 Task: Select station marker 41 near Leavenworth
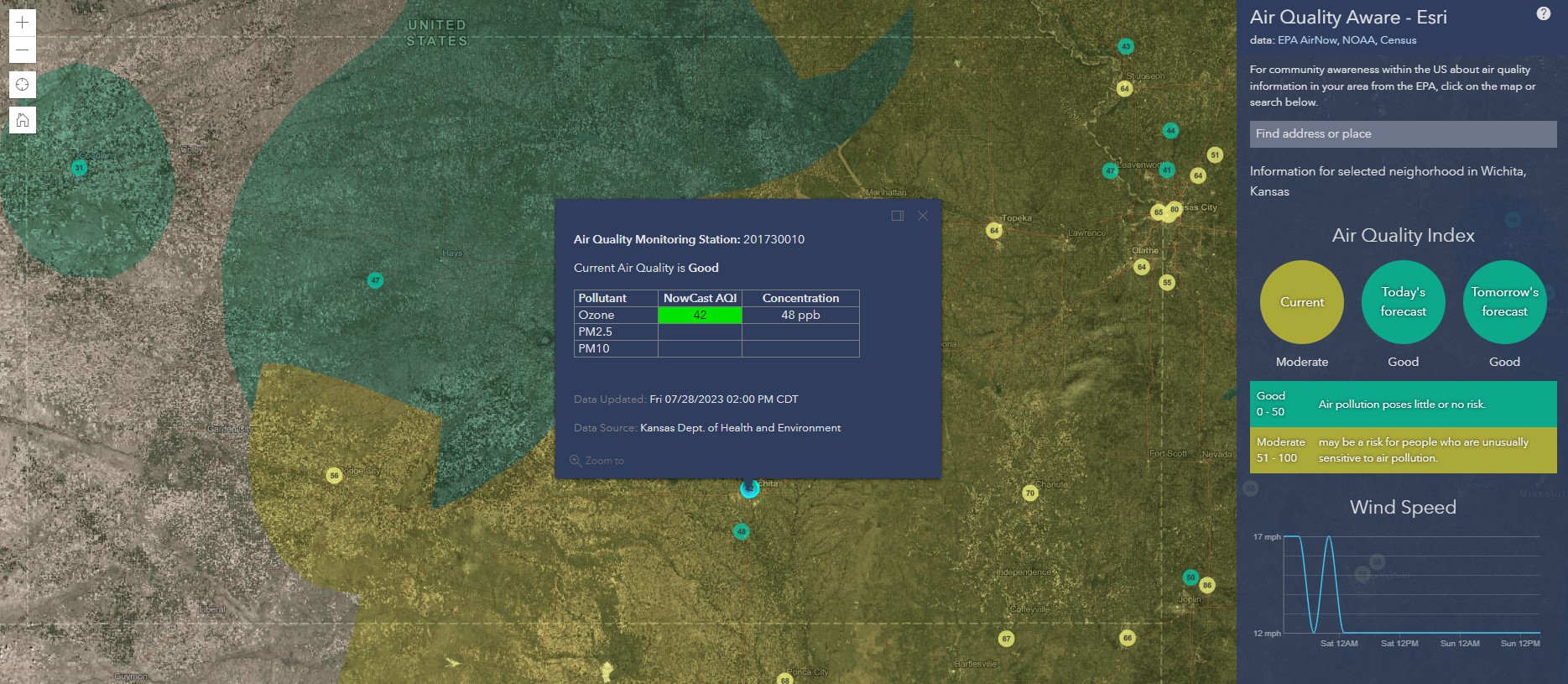coord(1166,170)
